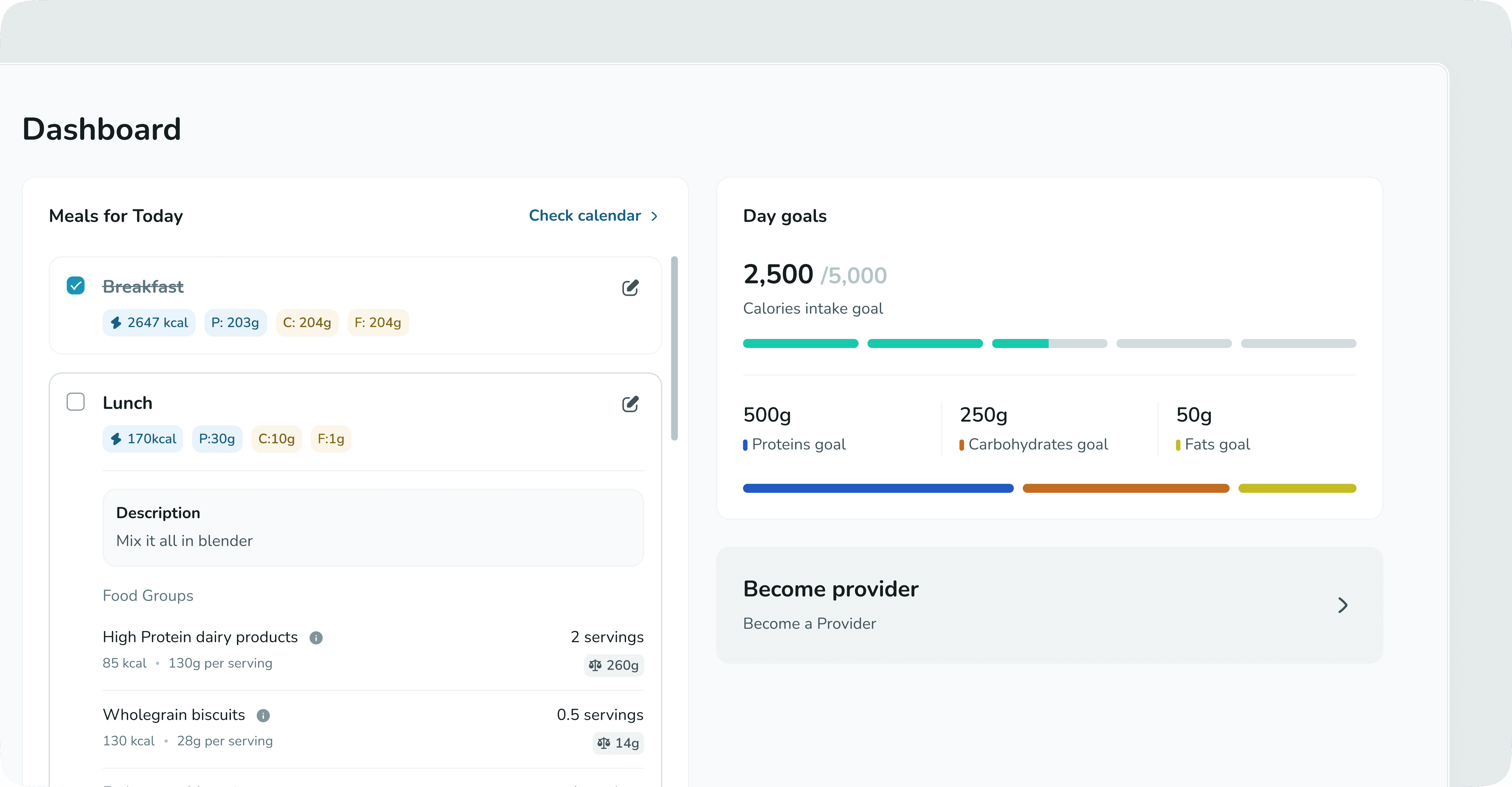Click the blue proteins goal bar
1512x787 pixels.
[877, 488]
